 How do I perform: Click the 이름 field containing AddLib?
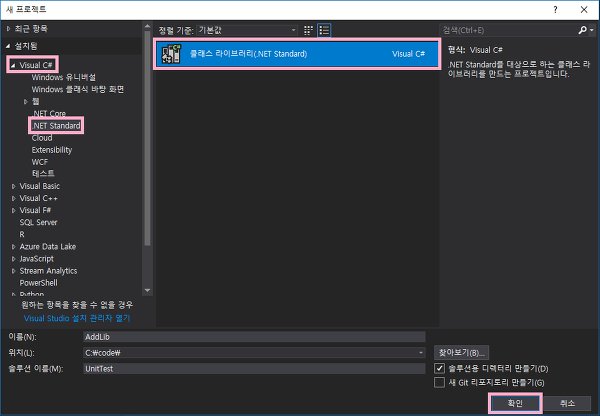[254, 337]
